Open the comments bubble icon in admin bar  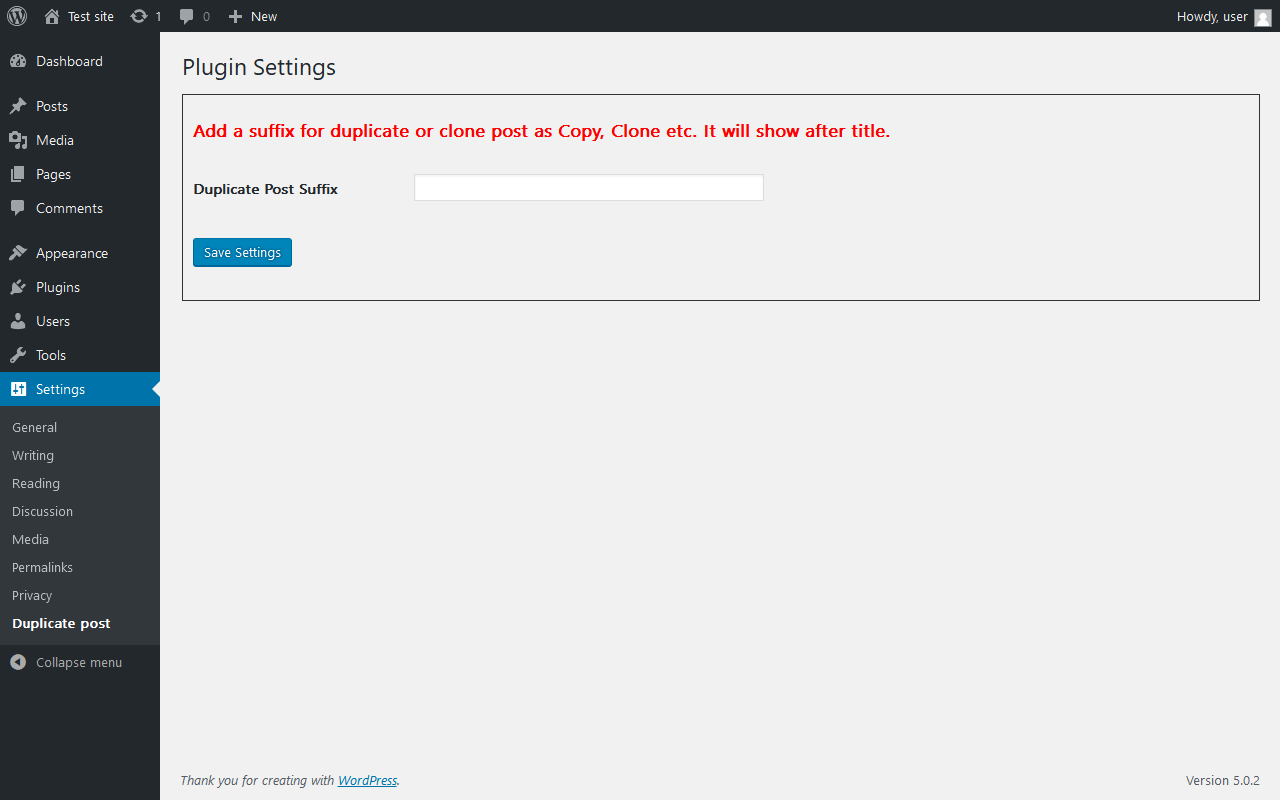(x=187, y=16)
